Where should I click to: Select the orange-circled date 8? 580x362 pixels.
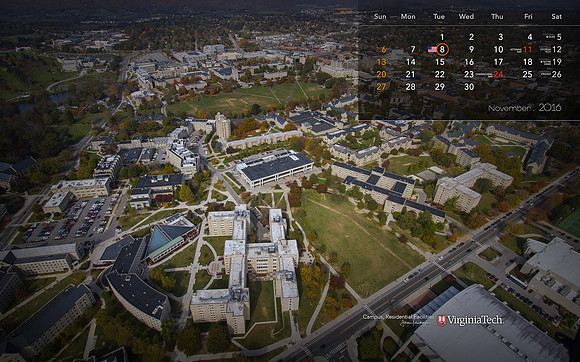(442, 49)
